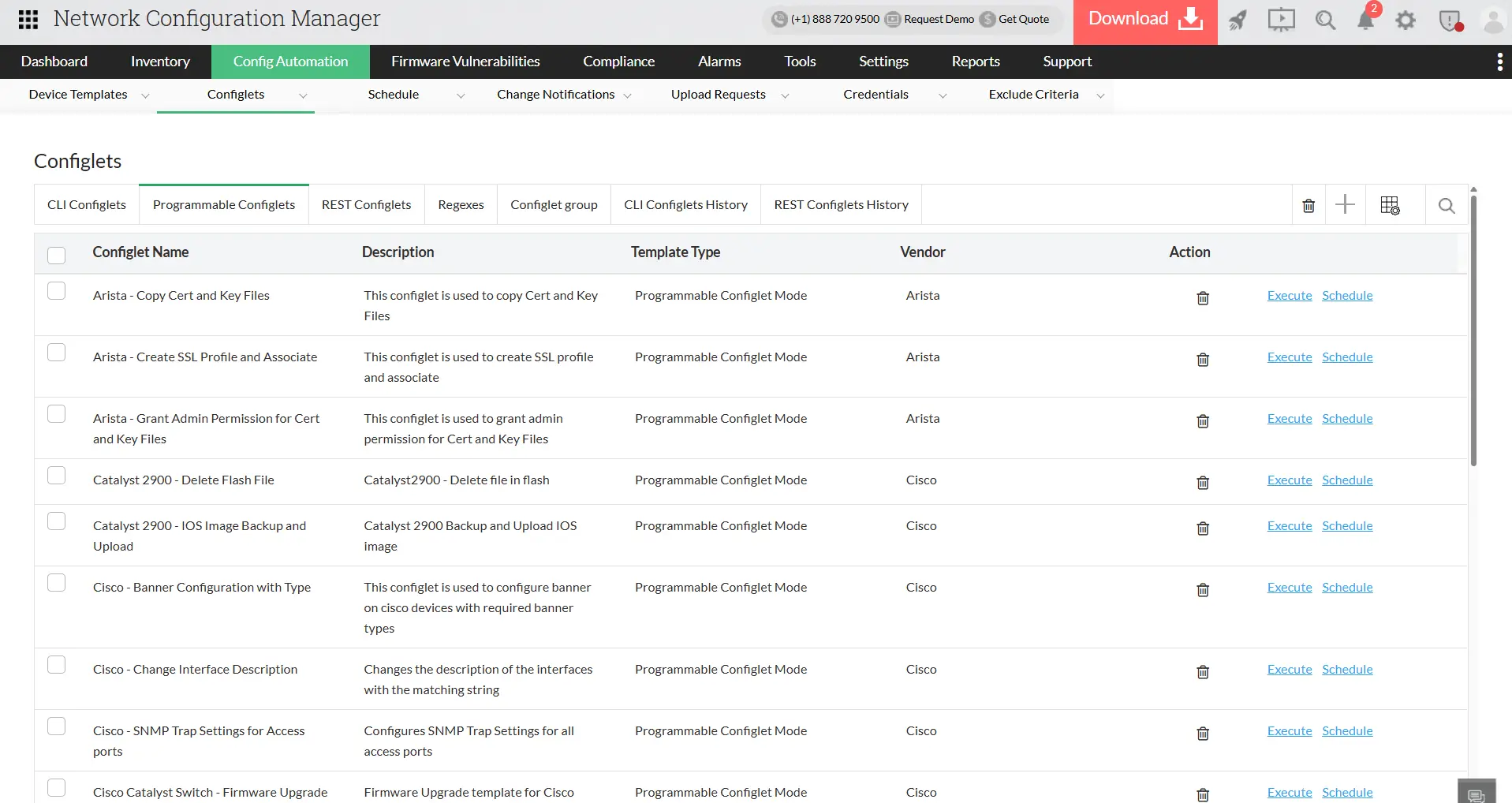Execute the Arista - Copy Cert and Key Files configlet
Screen dimensions: 1512x803
(1289, 295)
